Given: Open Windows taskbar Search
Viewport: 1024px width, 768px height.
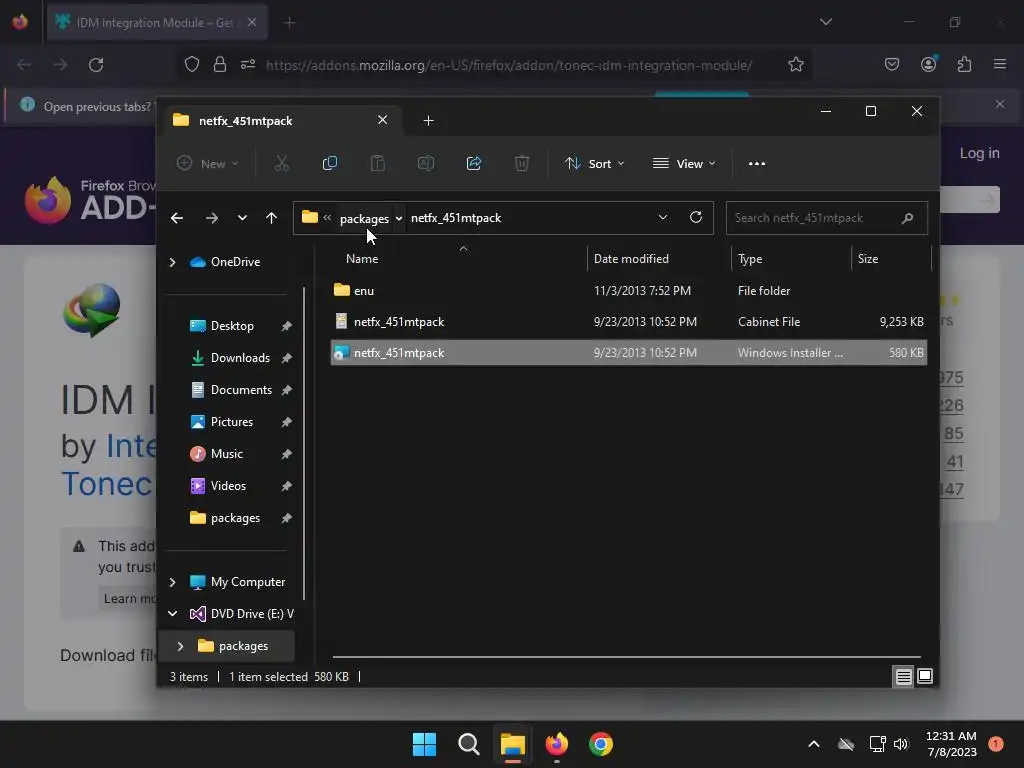Looking at the screenshot, I should coord(469,744).
